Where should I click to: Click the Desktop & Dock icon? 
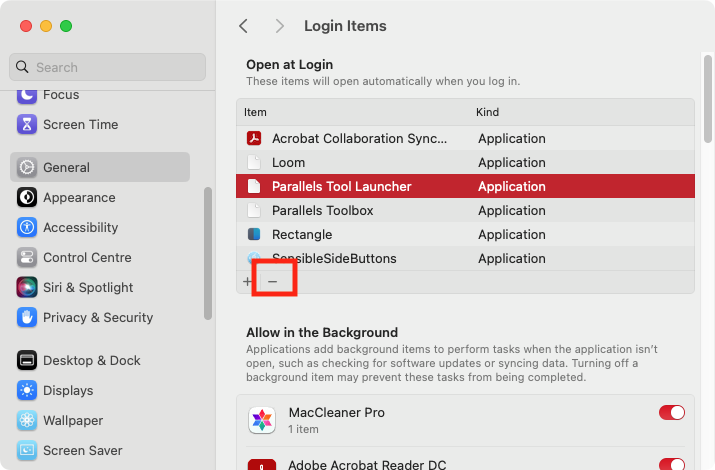(x=27, y=360)
